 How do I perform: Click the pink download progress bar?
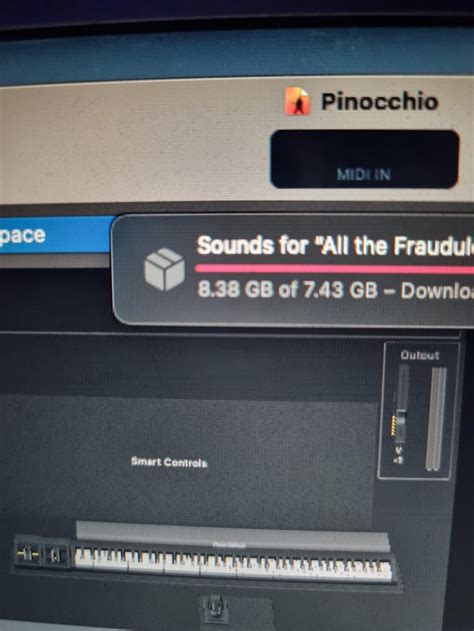click(335, 269)
